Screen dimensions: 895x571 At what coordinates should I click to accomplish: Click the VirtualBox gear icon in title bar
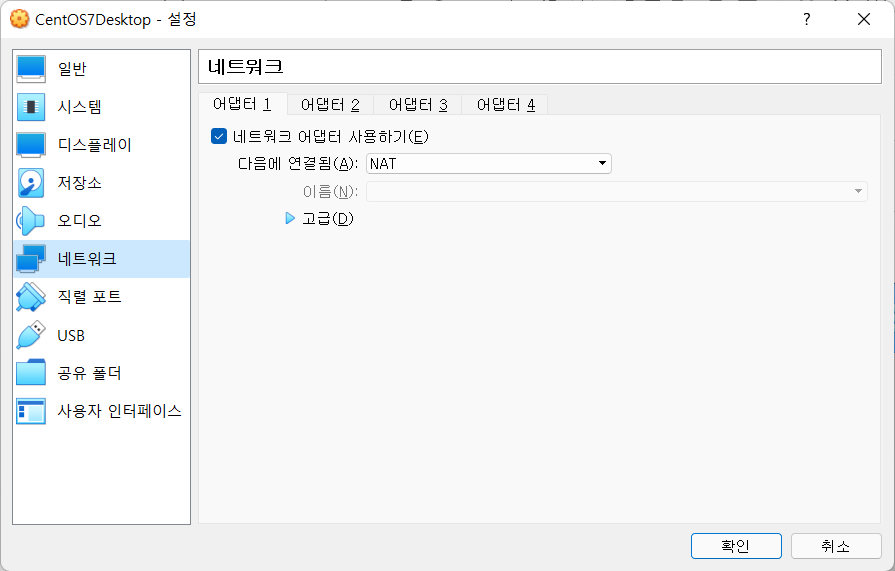point(19,19)
